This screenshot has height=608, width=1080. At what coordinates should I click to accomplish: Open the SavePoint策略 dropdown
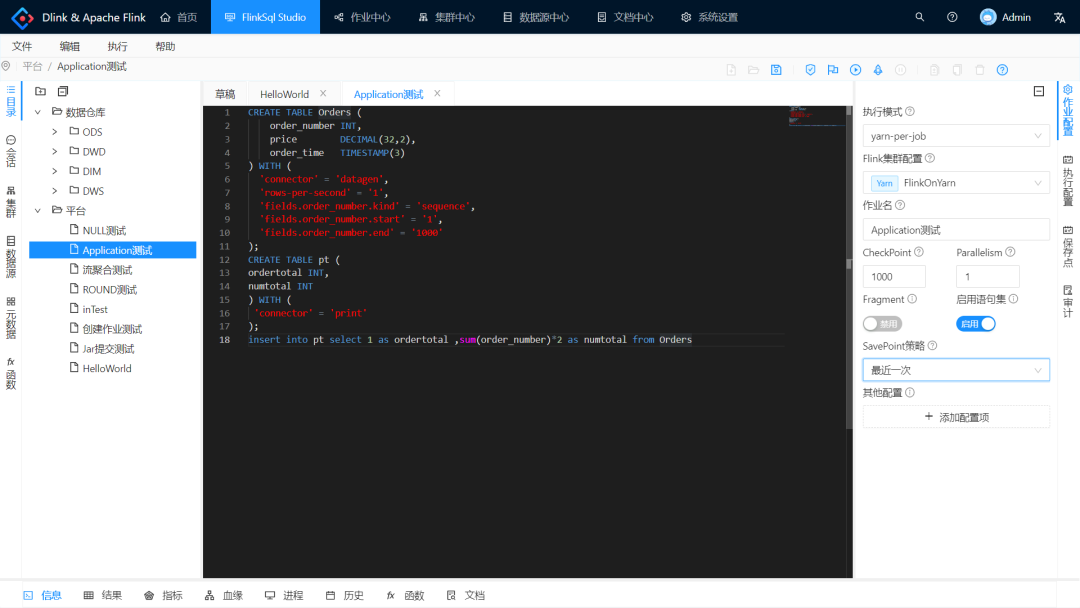click(x=956, y=370)
